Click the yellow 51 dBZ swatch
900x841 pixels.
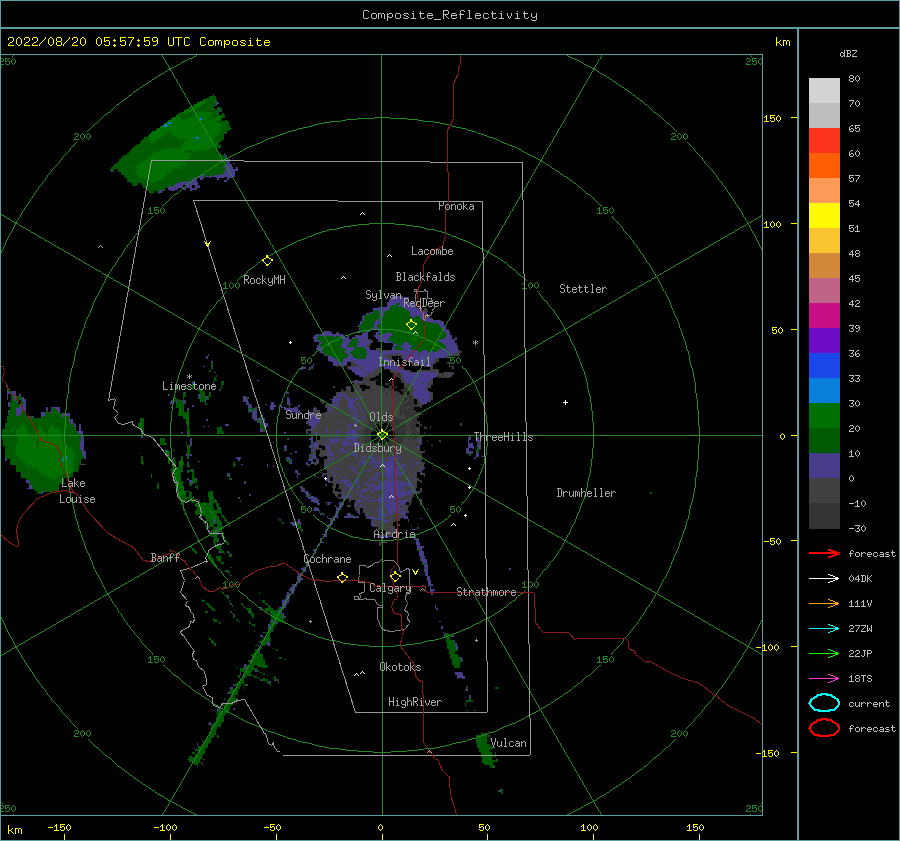point(824,215)
